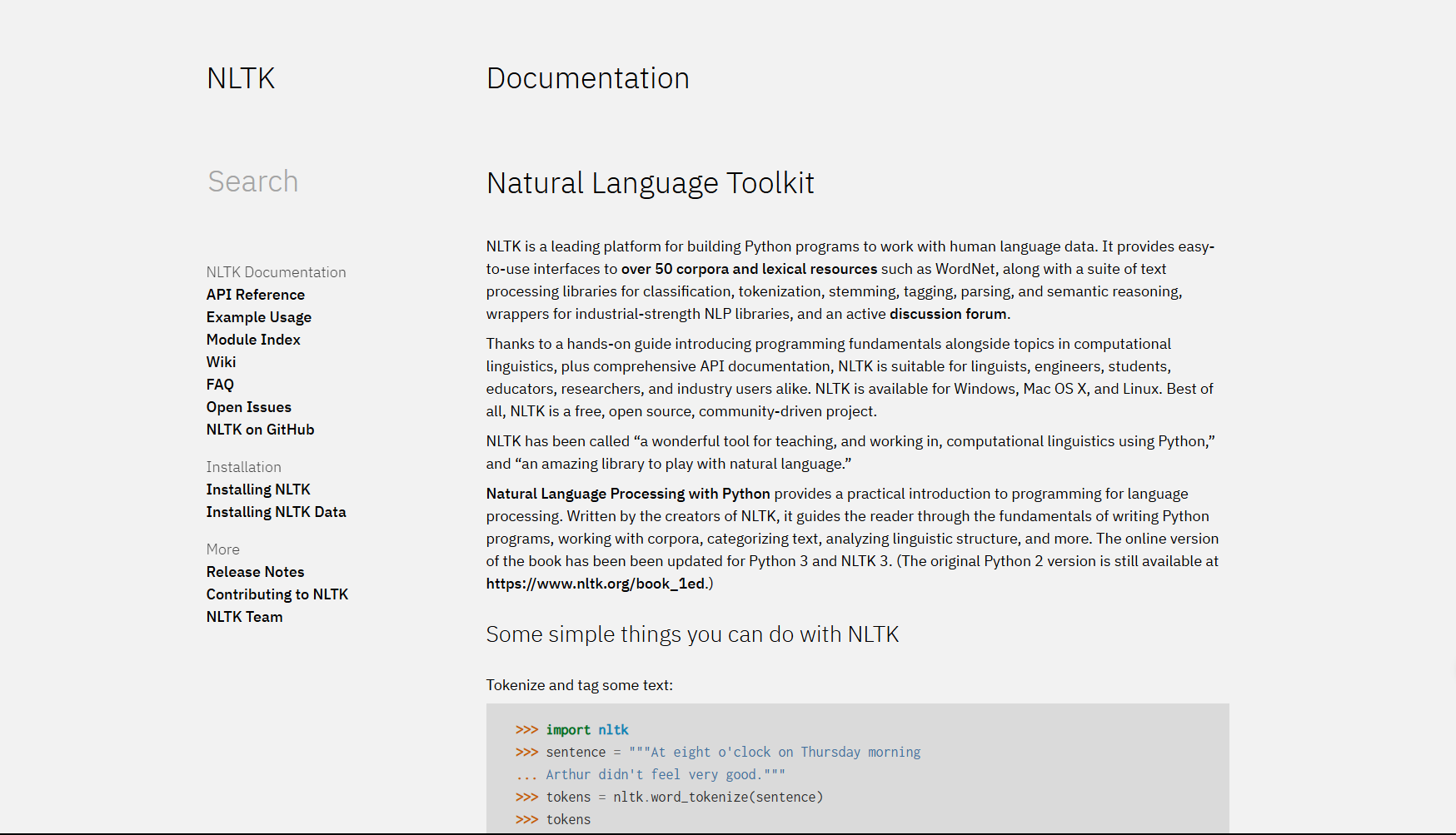Click the 'Documentation' page title
This screenshot has height=835, width=1456.
588,78
